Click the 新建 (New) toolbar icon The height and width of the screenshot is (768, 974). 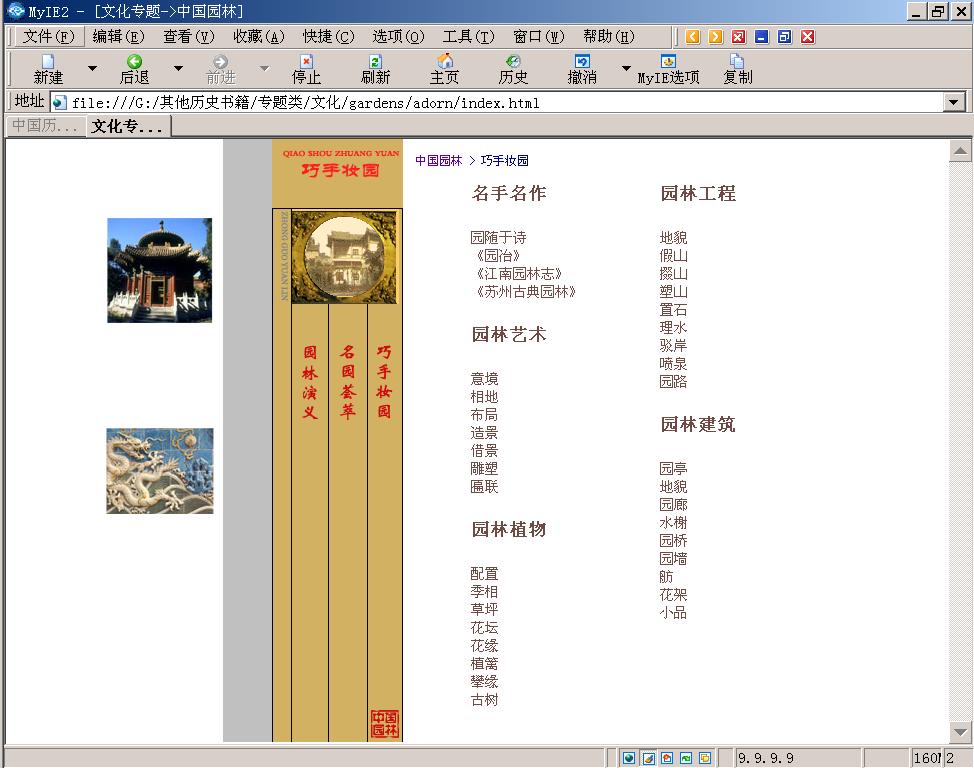click(48, 62)
